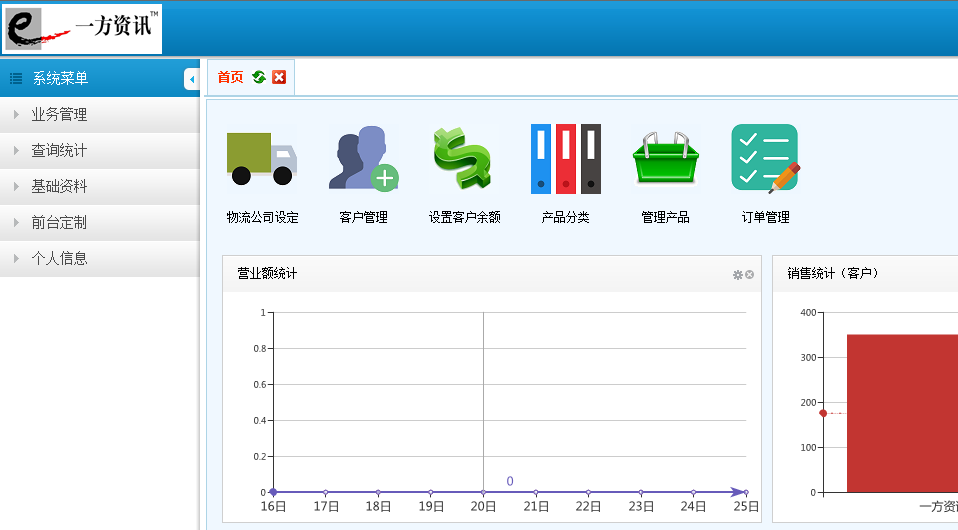Open the 客户管理 users icon

point(364,159)
